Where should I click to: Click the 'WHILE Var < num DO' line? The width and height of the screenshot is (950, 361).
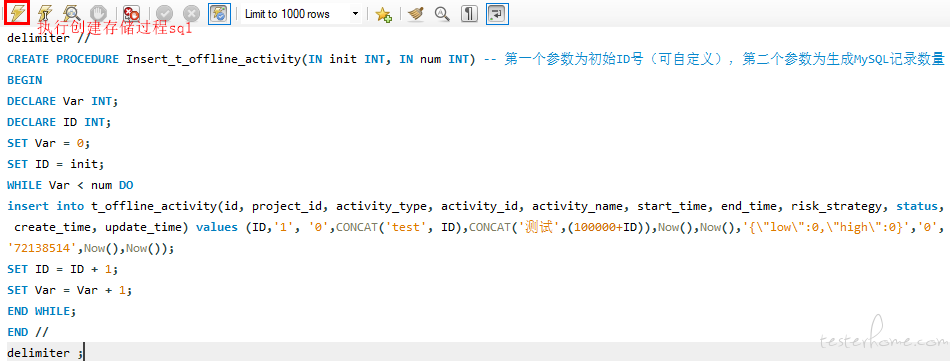pos(70,185)
